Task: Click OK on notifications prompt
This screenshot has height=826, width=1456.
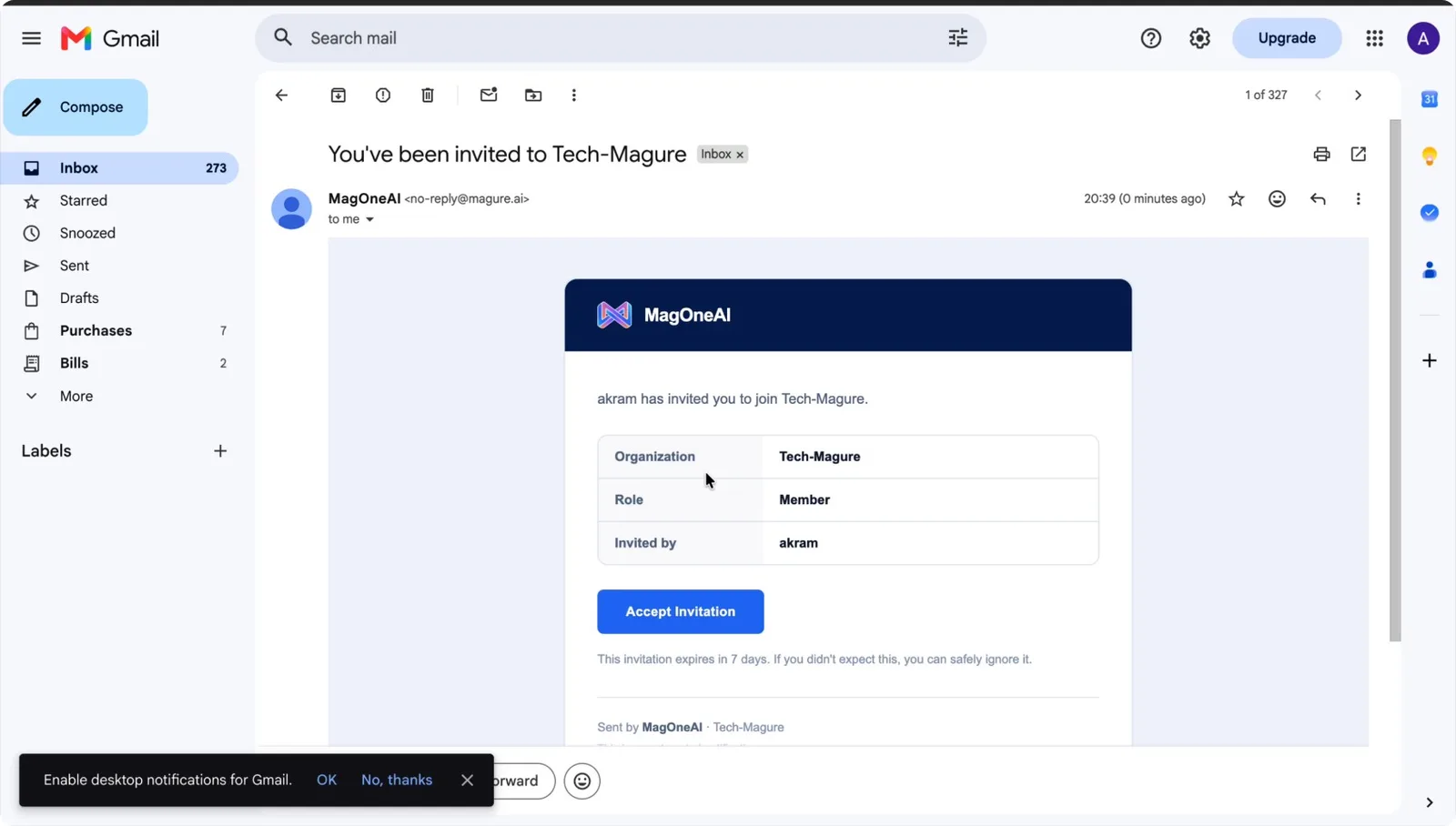Action: [327, 780]
